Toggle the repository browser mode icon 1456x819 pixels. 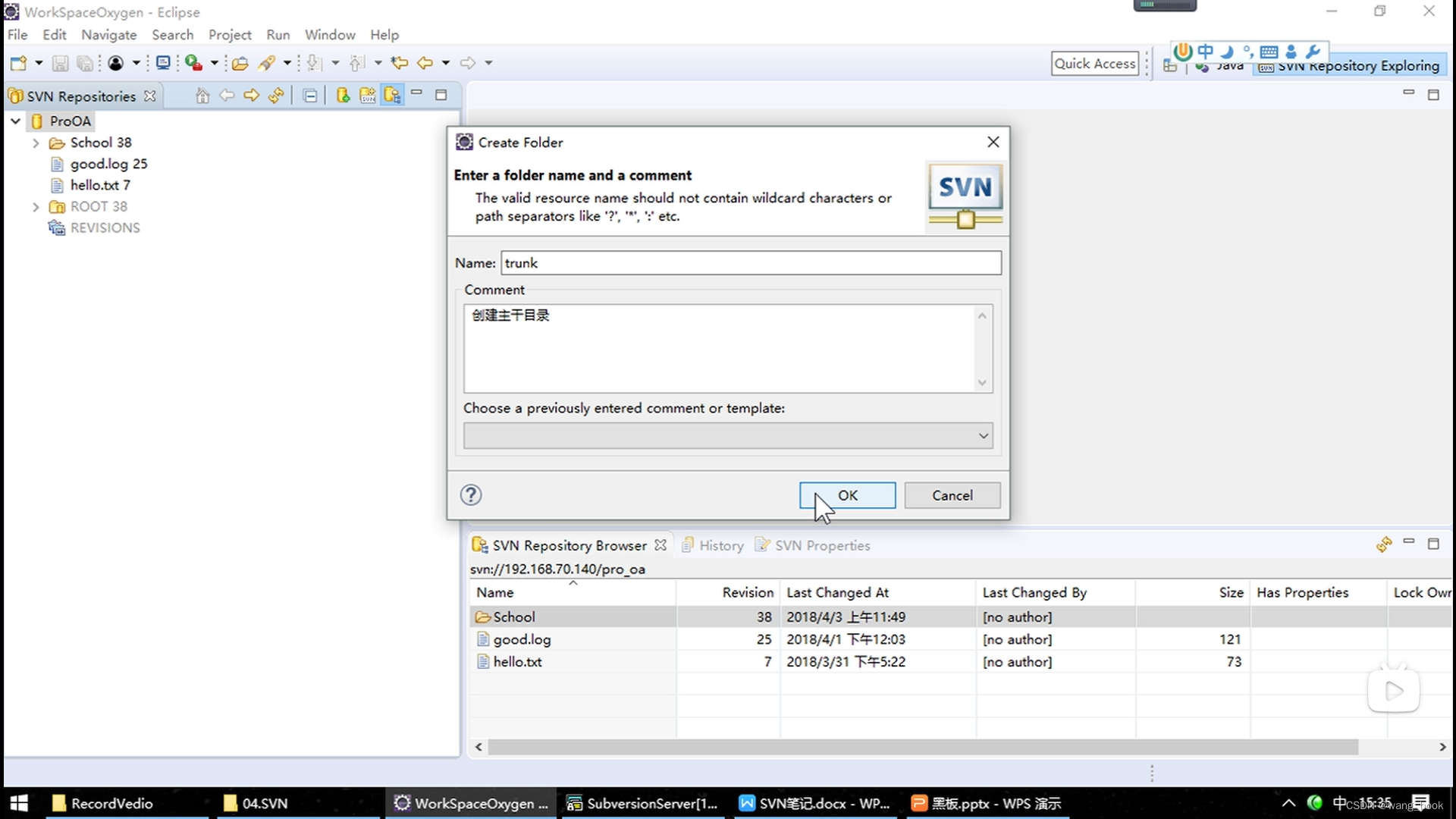(392, 96)
